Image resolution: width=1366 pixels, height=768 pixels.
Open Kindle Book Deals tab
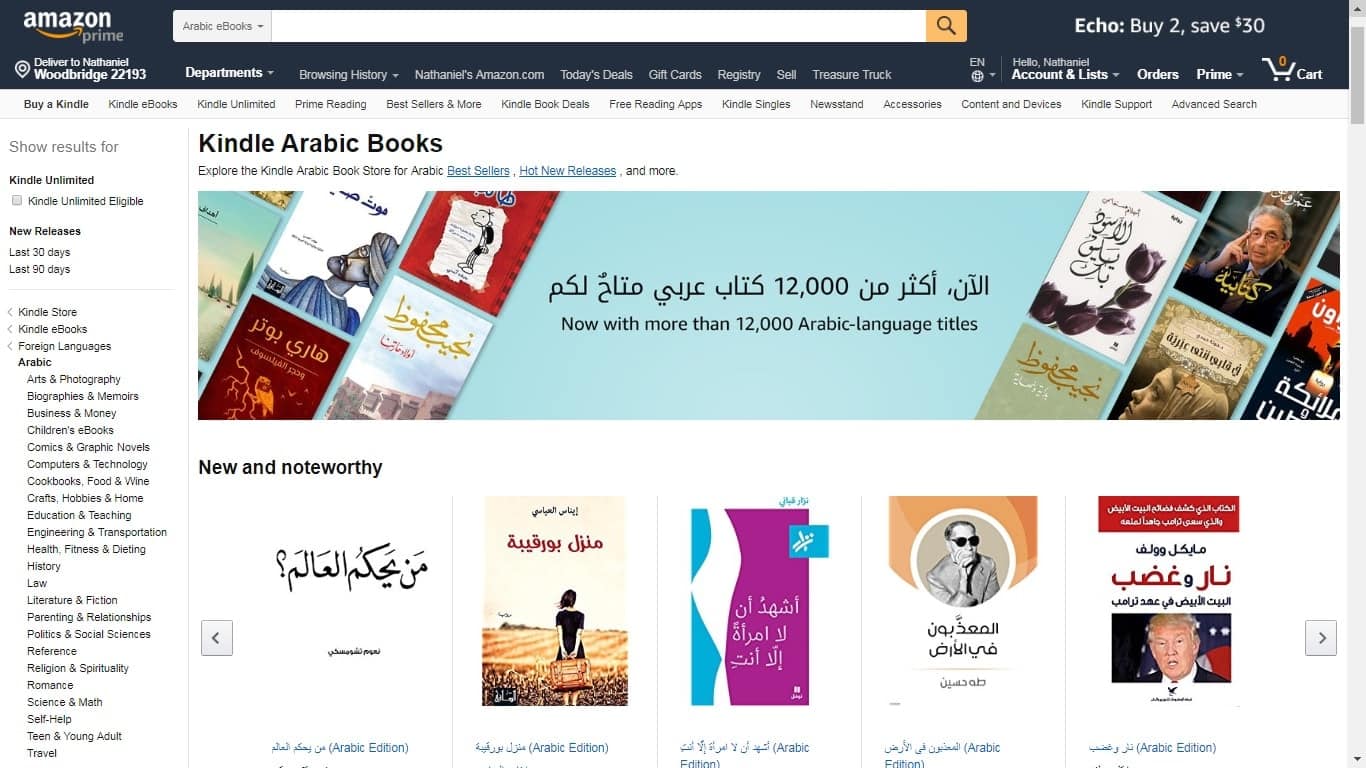(x=545, y=104)
